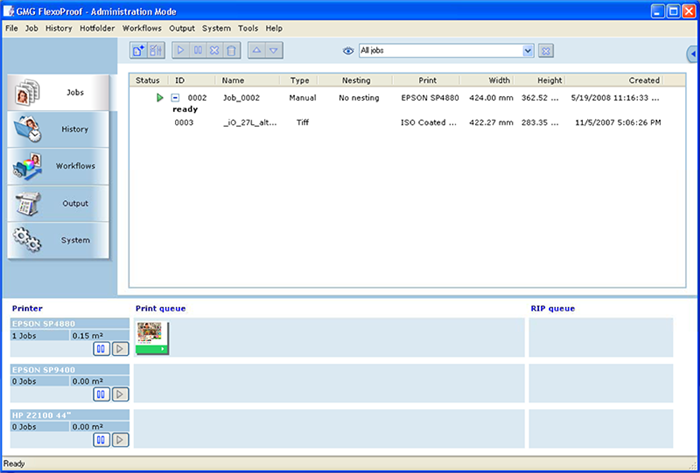Click the new job toolbar icon
Viewport: 700px width, 473px height.
[138, 50]
